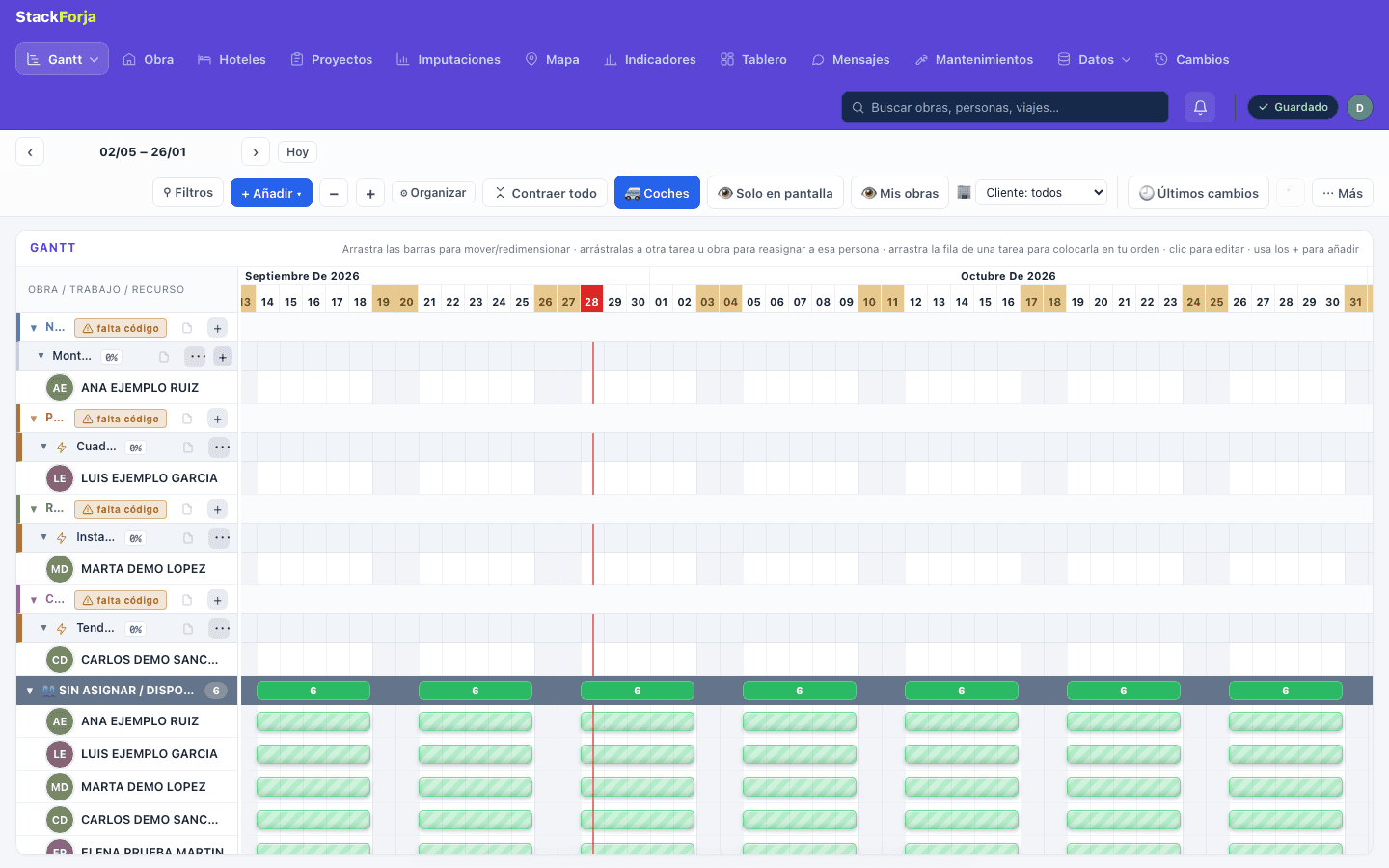Click the falta código badge on the P... row

121,419
